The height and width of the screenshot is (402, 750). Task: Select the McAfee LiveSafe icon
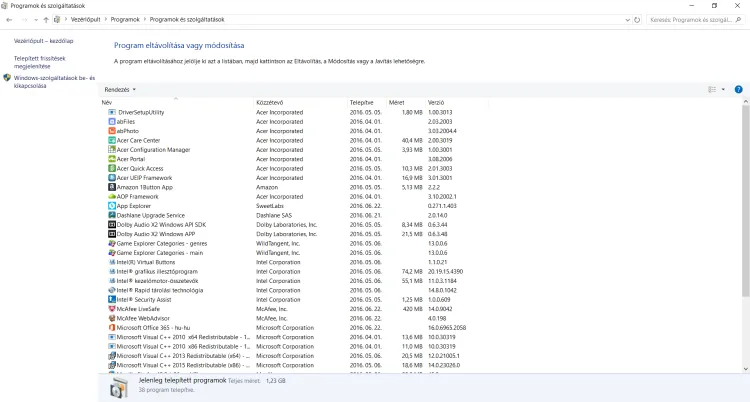(x=111, y=309)
